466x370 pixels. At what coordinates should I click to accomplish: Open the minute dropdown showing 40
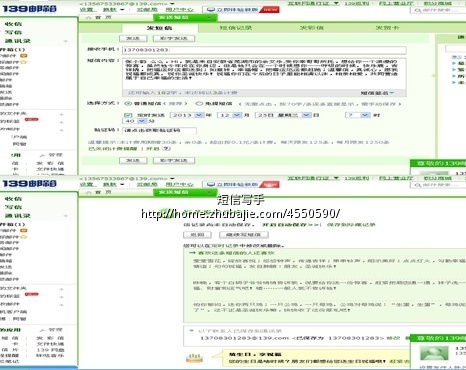pyautogui.click(x=135, y=121)
